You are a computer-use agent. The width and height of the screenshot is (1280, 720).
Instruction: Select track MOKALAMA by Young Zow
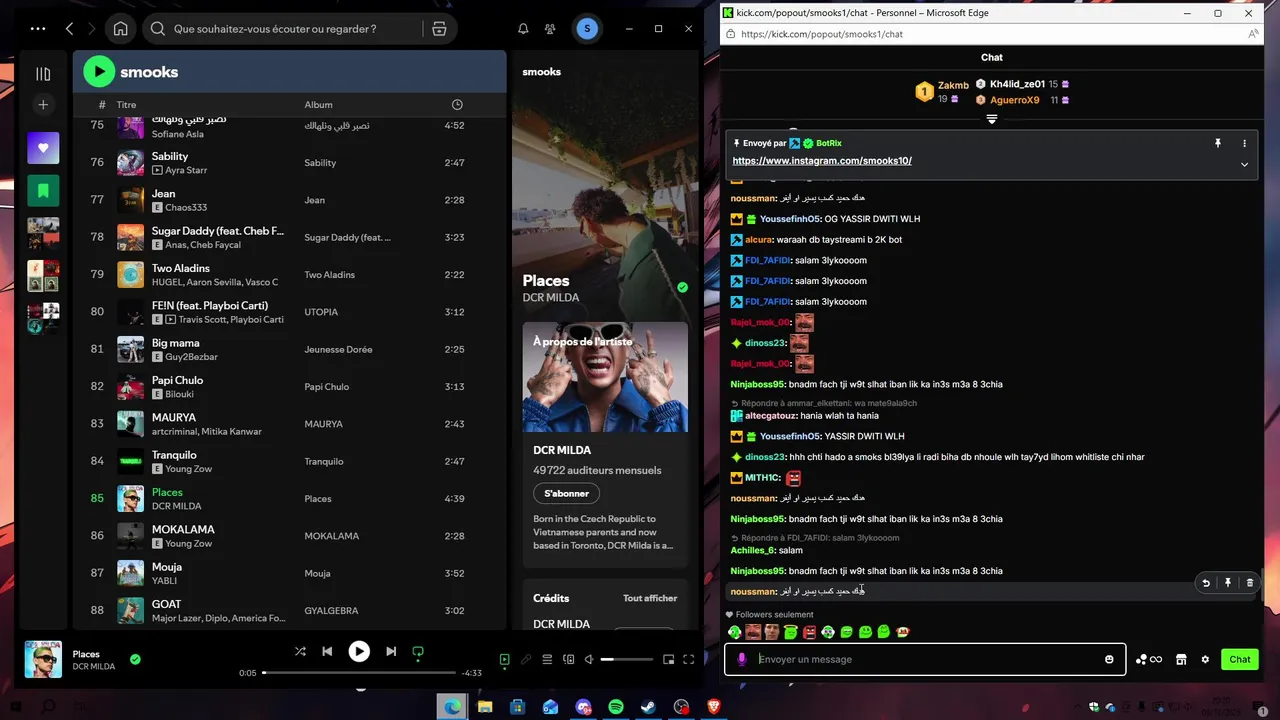(x=290, y=536)
